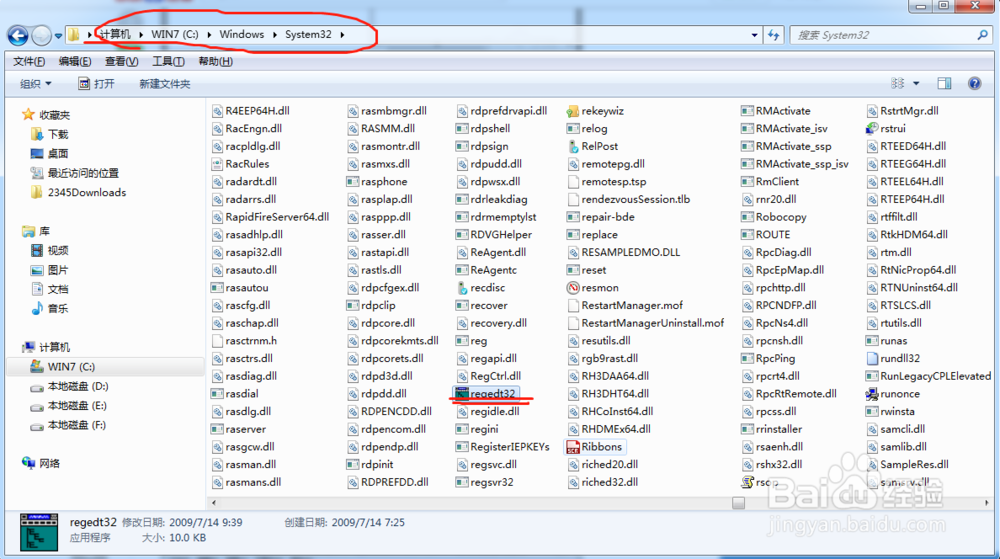Select the recdisc file icon
Screen dimensions: 1000x559
pos(462,287)
